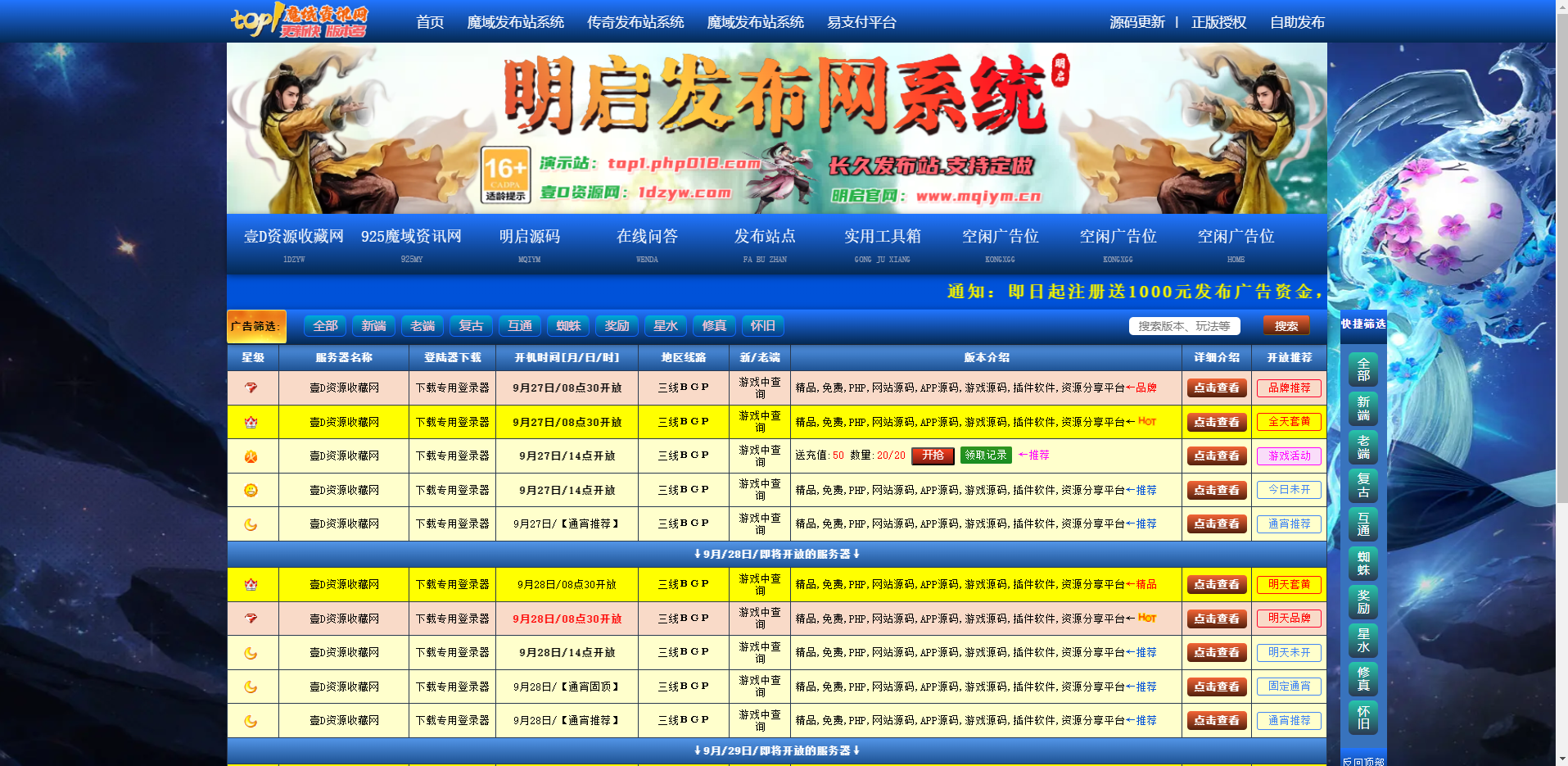
Task: Click the green 领取记录 button
Action: point(986,456)
